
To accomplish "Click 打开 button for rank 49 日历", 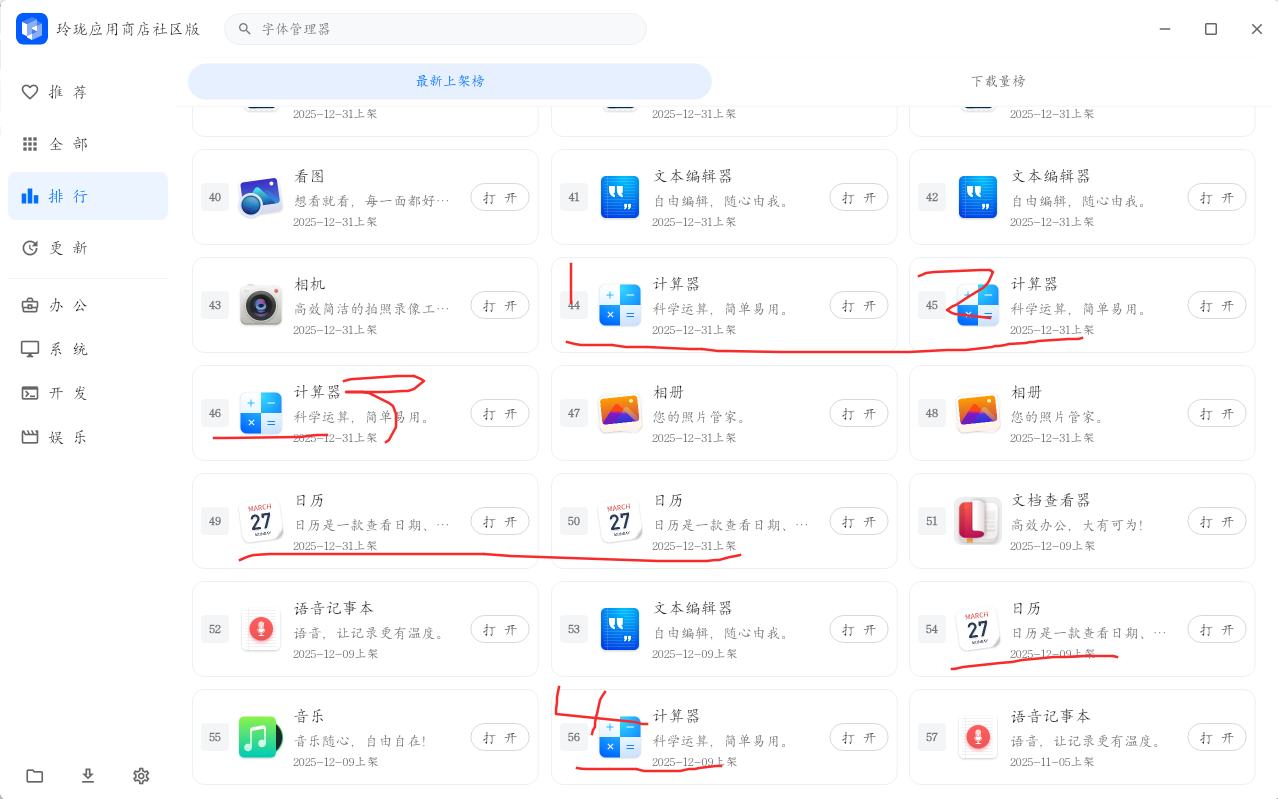I will tap(500, 521).
